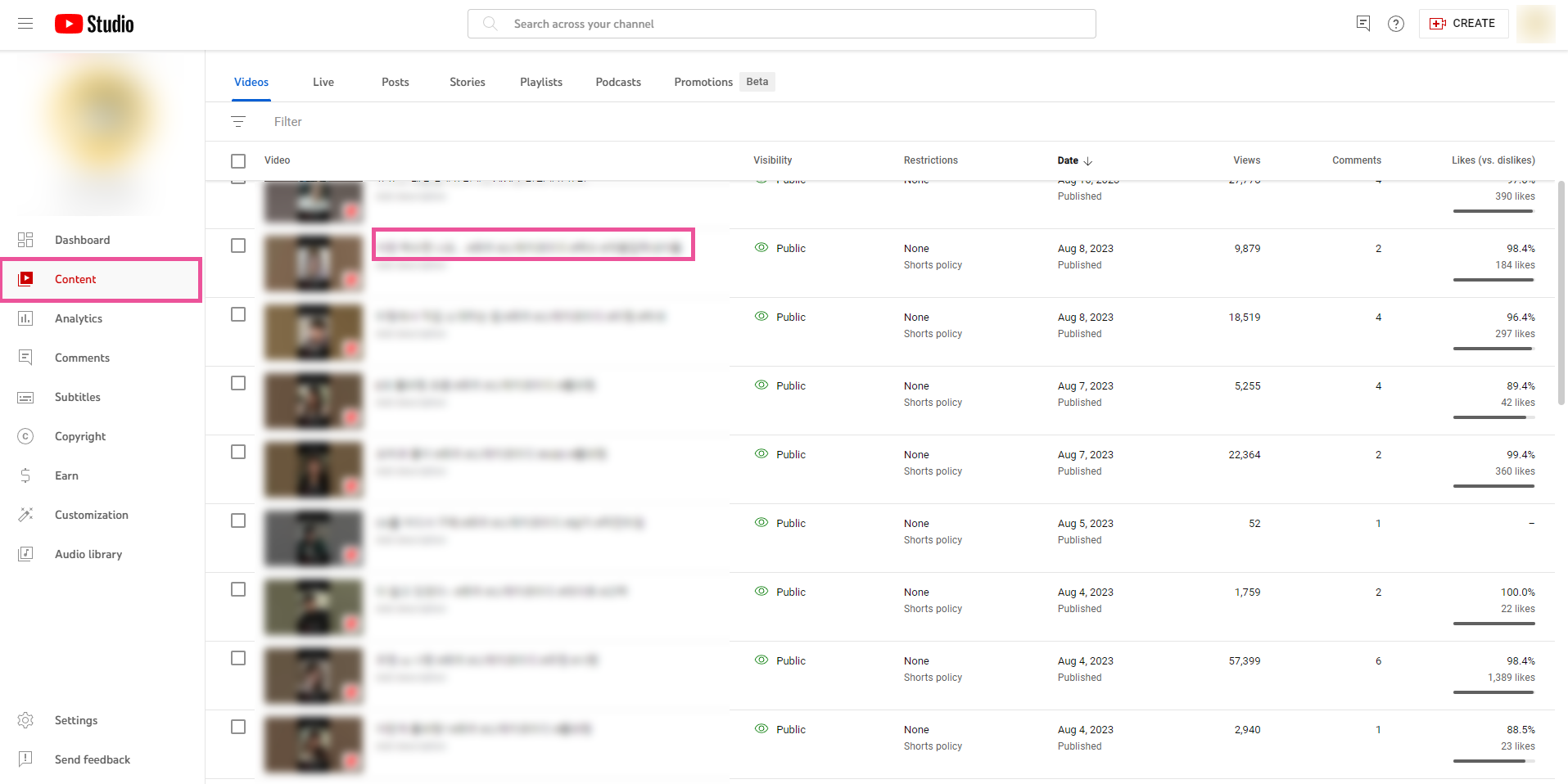The image size is (1568, 784).
Task: Click the search across your channel field
Action: pos(781,24)
